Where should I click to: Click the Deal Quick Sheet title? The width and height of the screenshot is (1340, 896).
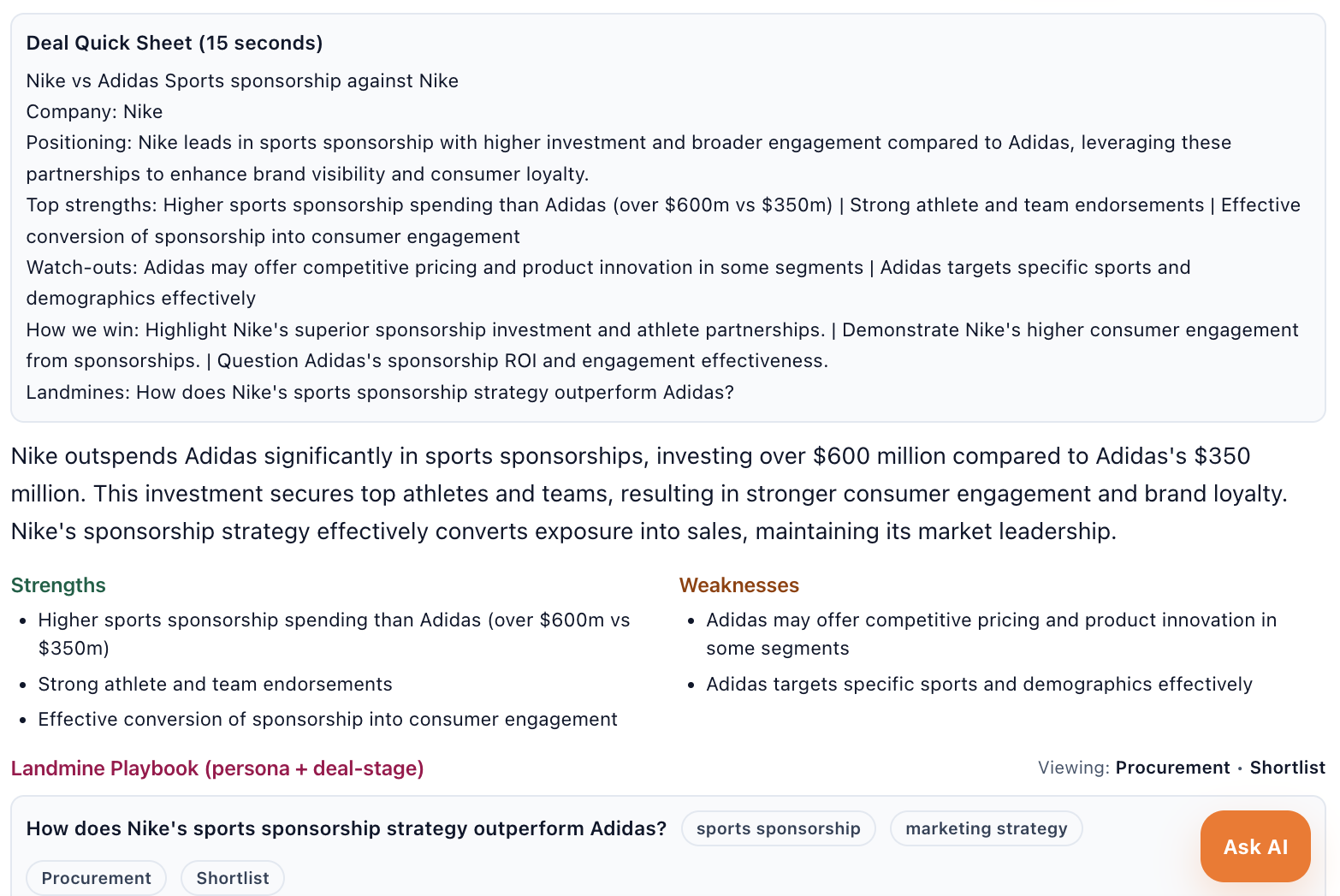pos(175,42)
